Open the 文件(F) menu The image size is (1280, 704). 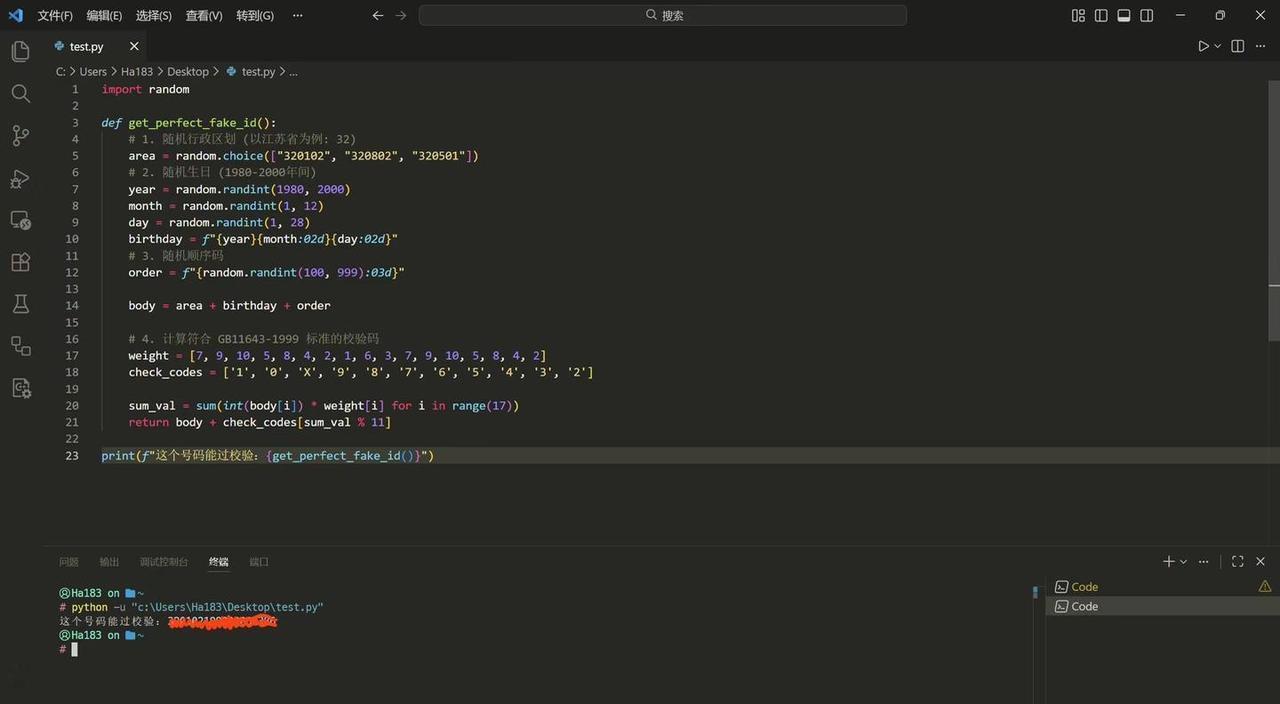[x=55, y=15]
